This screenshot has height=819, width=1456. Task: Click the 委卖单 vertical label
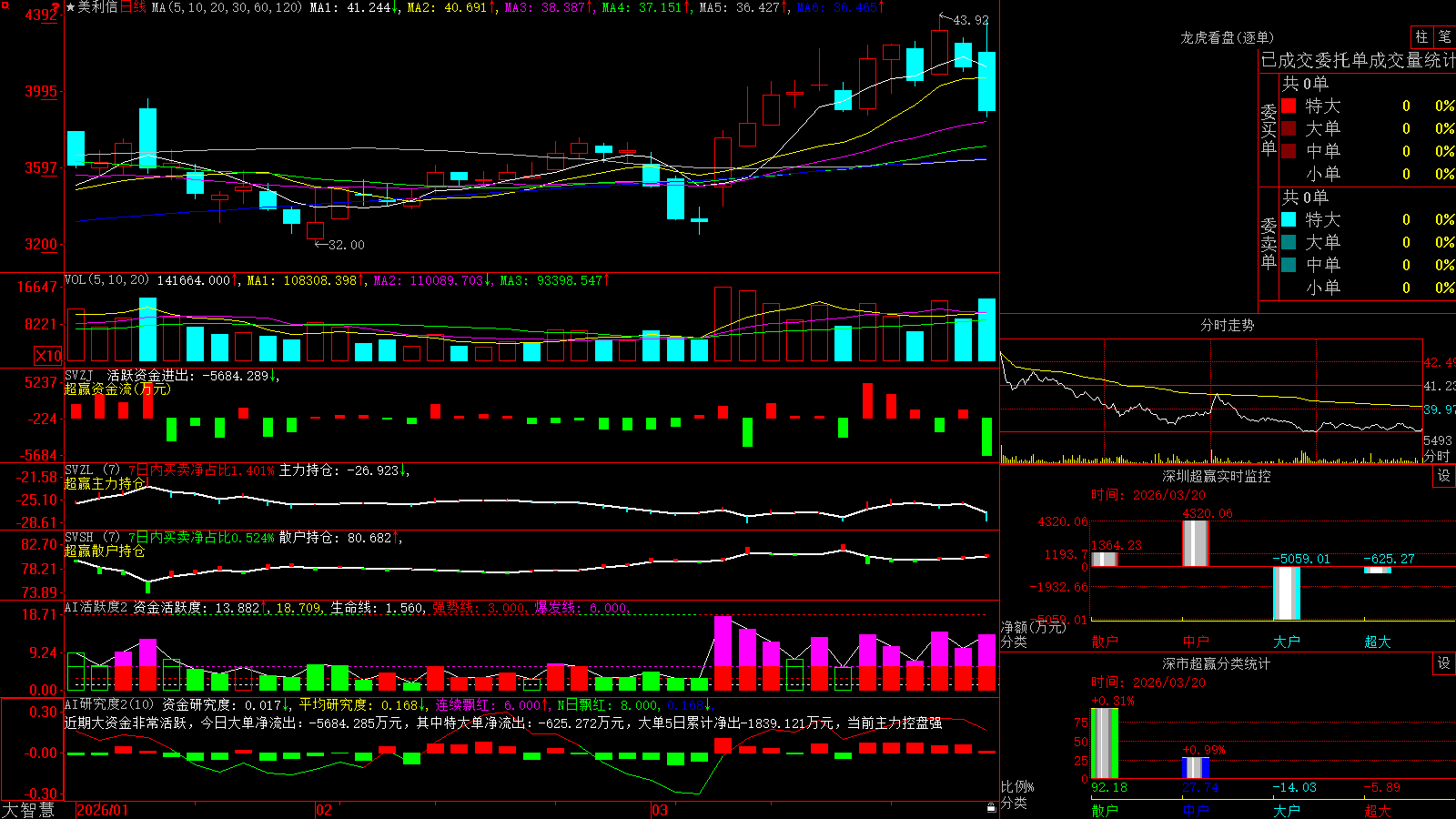click(1269, 243)
